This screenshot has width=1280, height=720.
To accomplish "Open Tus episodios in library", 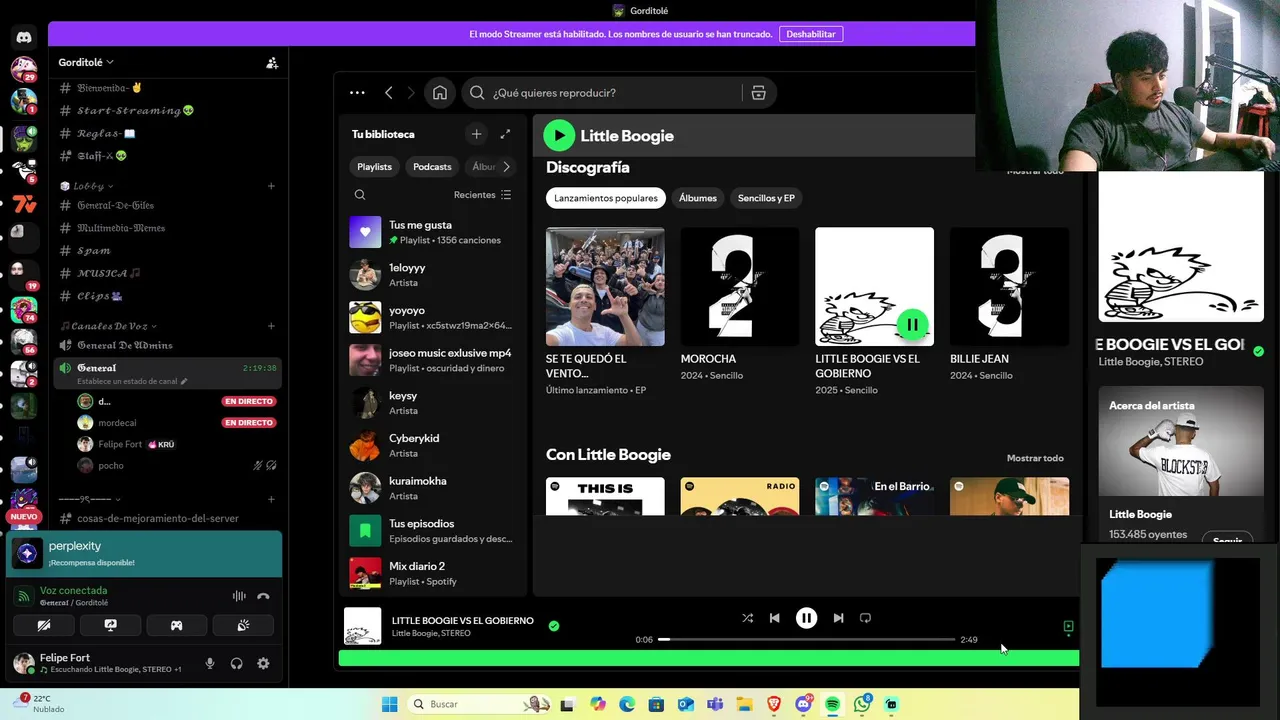I will click(x=432, y=530).
